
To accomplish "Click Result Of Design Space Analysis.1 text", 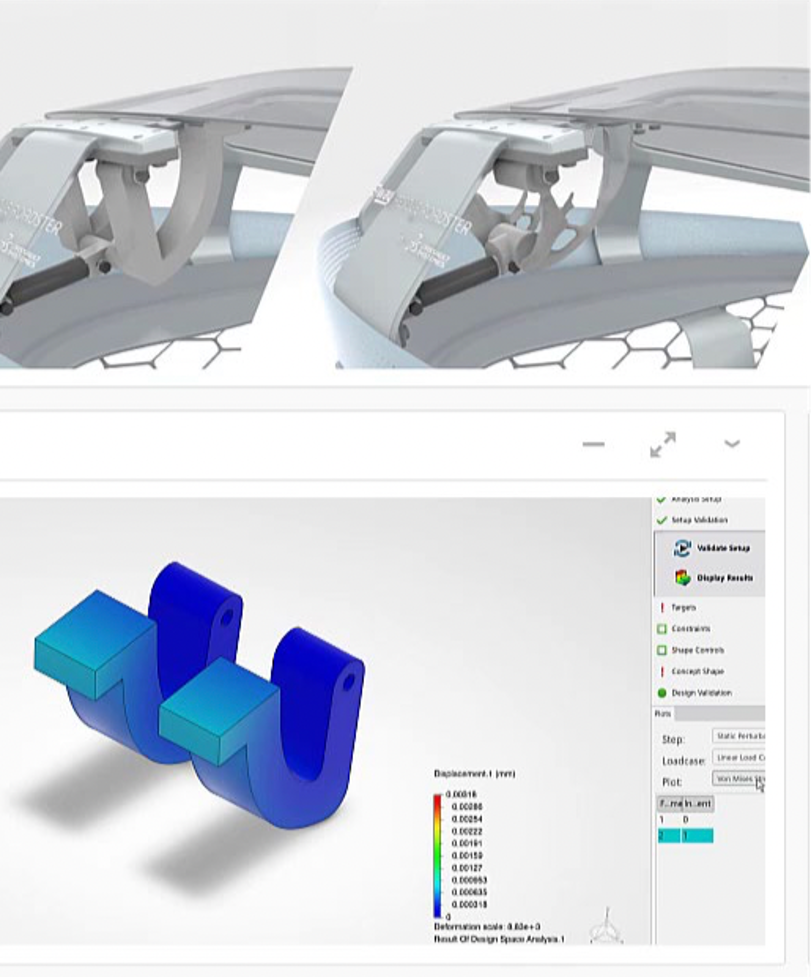I will click(499, 938).
